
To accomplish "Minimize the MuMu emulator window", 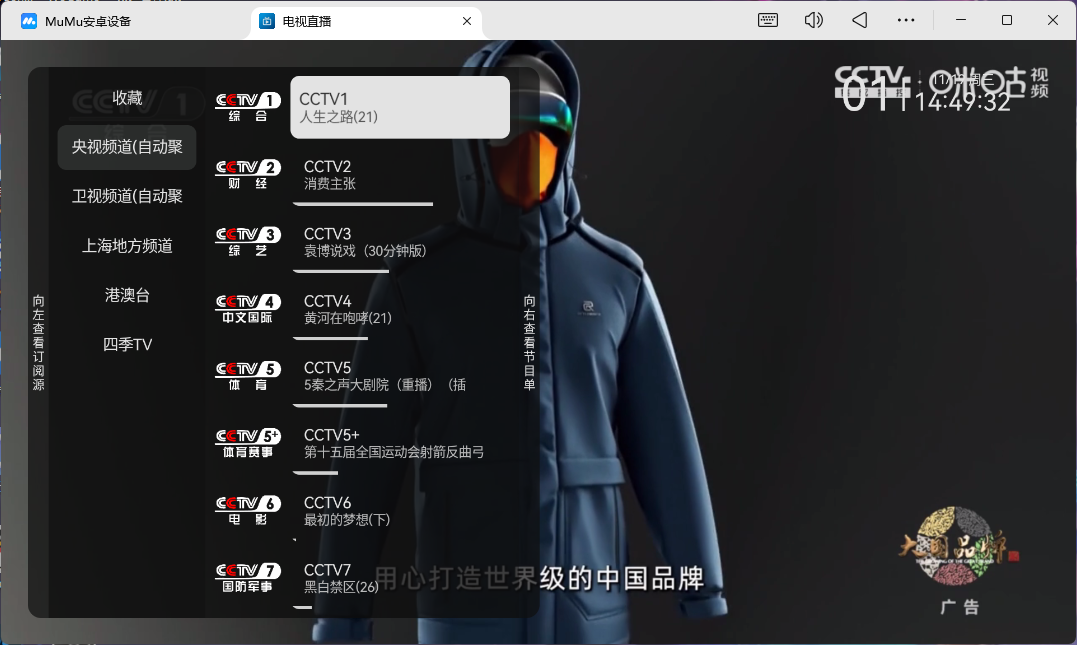I will coord(961,21).
